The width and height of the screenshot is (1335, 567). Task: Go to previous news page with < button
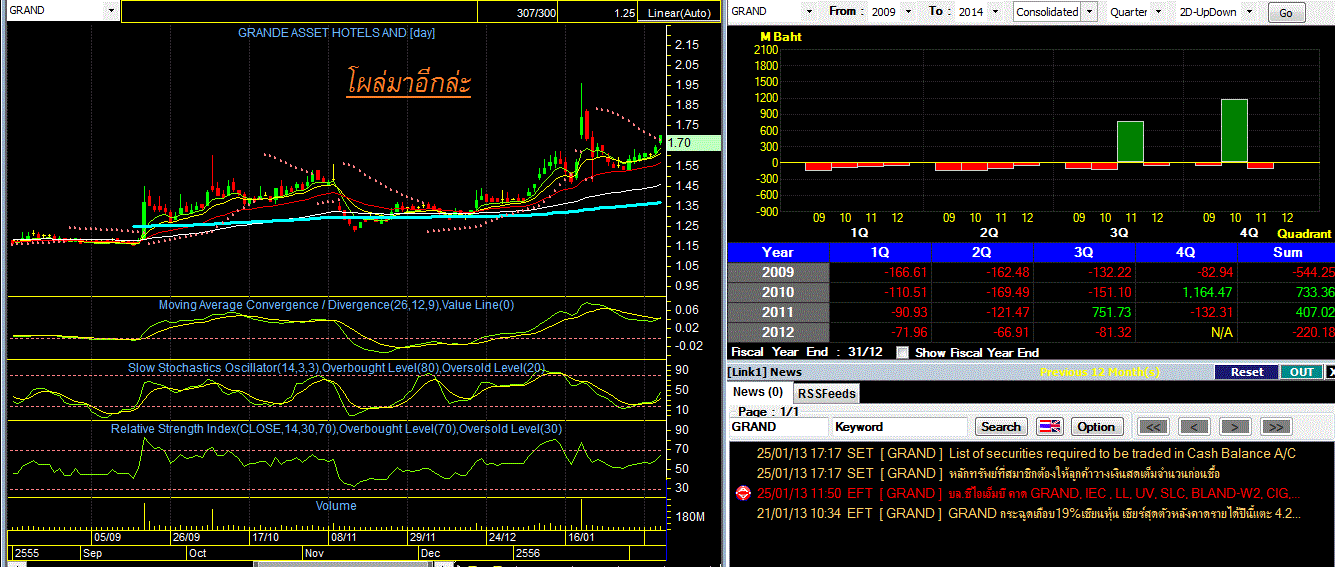click(x=1194, y=426)
